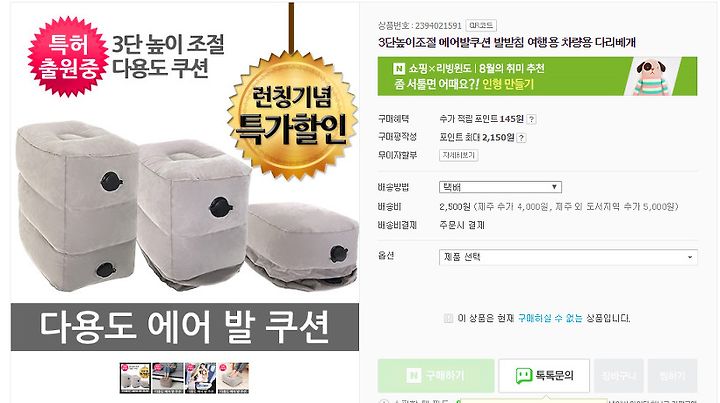Screen dimensions: 720x403
Task: Select the first product thumbnail with three cushions
Action: click(135, 378)
